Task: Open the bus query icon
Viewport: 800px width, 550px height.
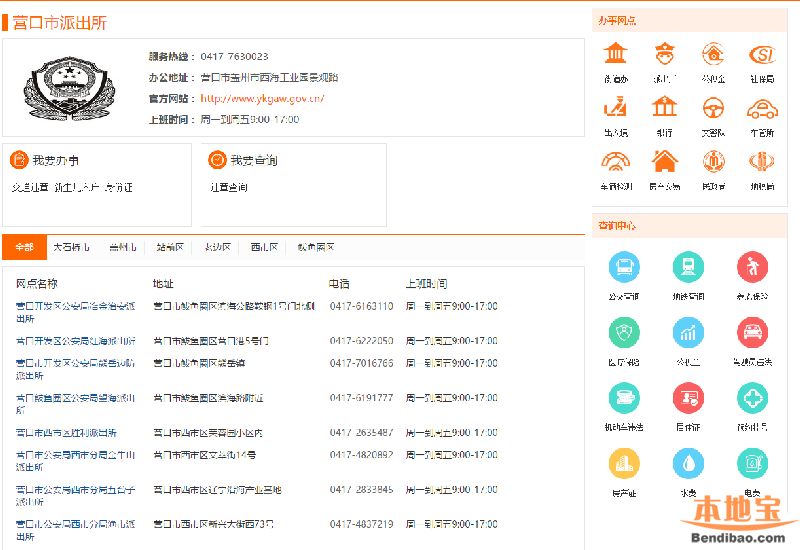Action: (624, 267)
